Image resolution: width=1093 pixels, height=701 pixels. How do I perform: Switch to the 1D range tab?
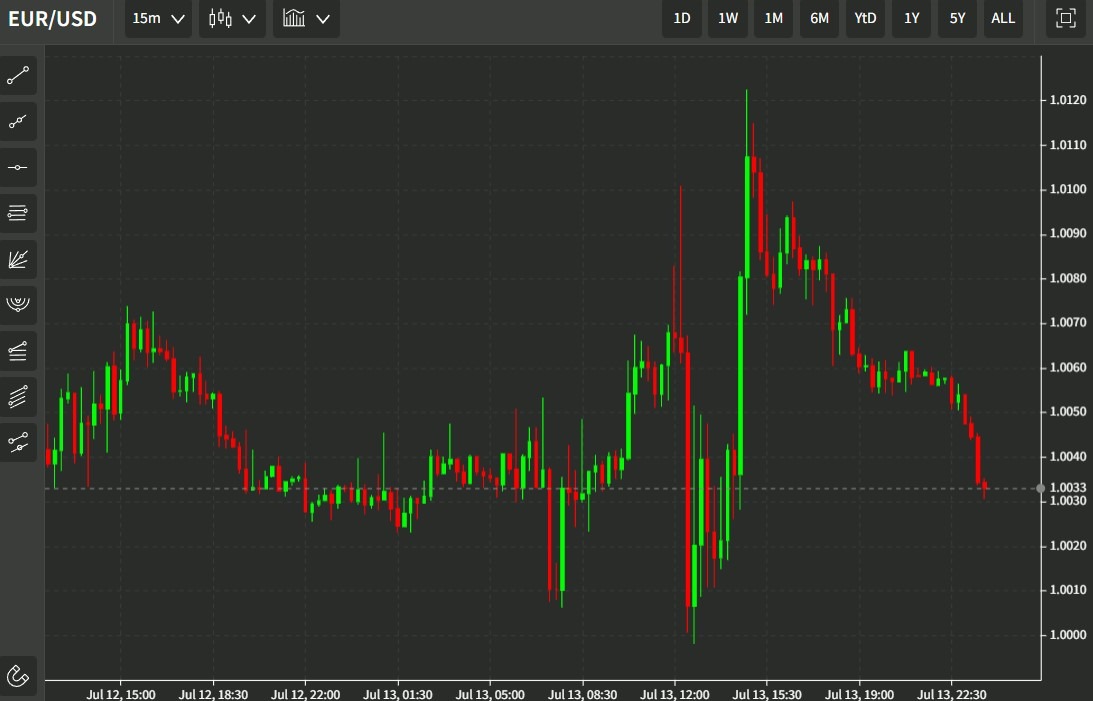point(681,18)
